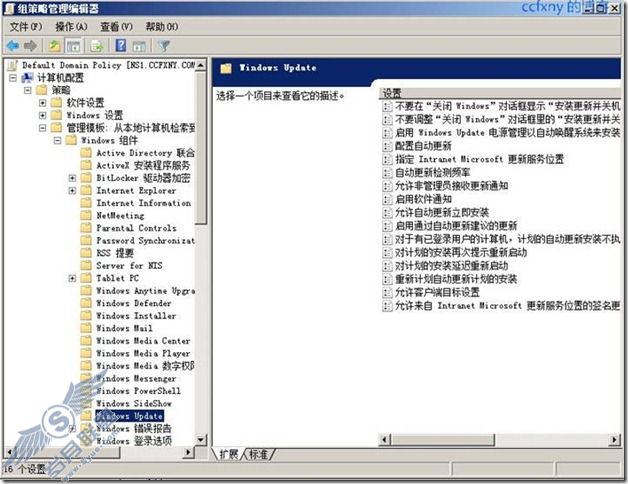This screenshot has width=628, height=484.
Task: Click folder icon next to NetMeeting
Action: [86, 216]
